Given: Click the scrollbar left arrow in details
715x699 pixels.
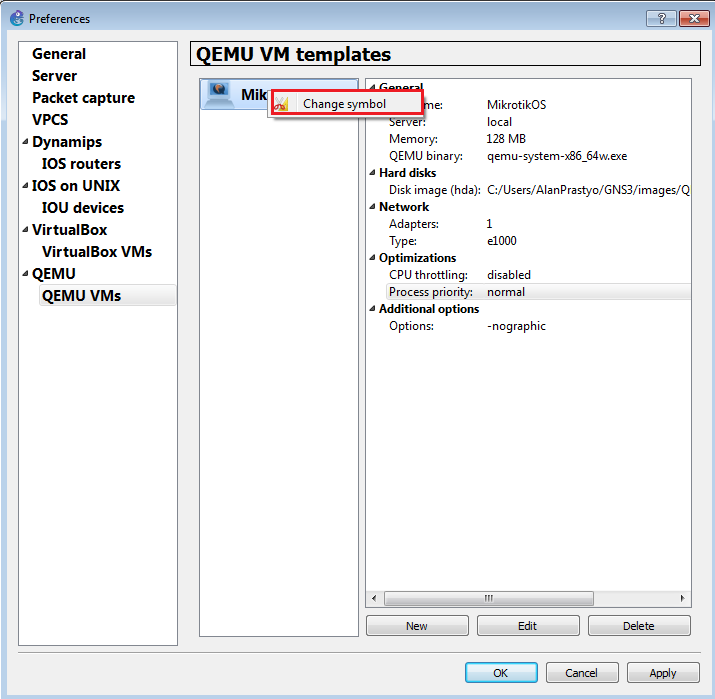Looking at the screenshot, I should point(374,598).
